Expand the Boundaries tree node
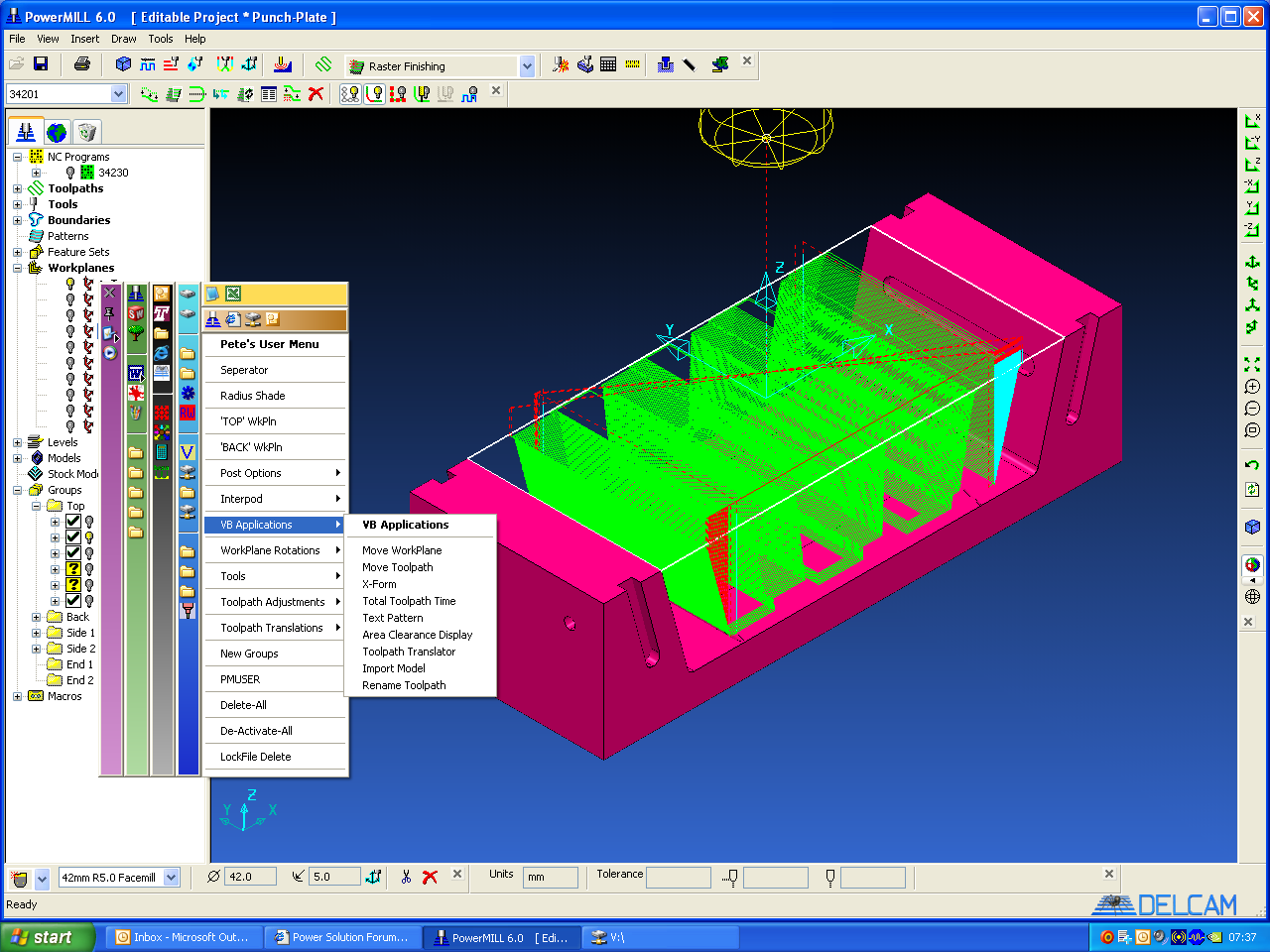 pos(17,220)
